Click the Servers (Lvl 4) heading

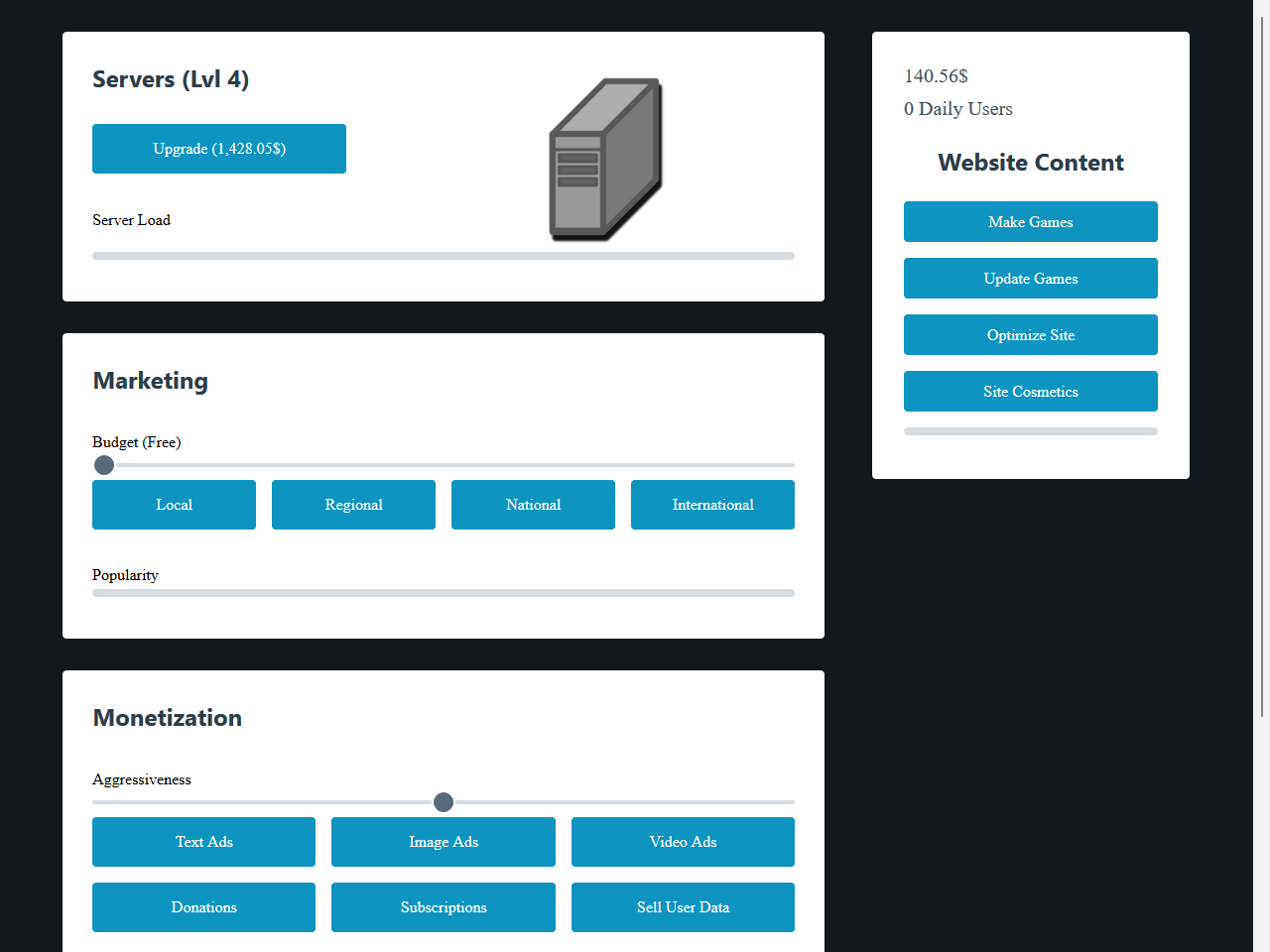coord(171,79)
